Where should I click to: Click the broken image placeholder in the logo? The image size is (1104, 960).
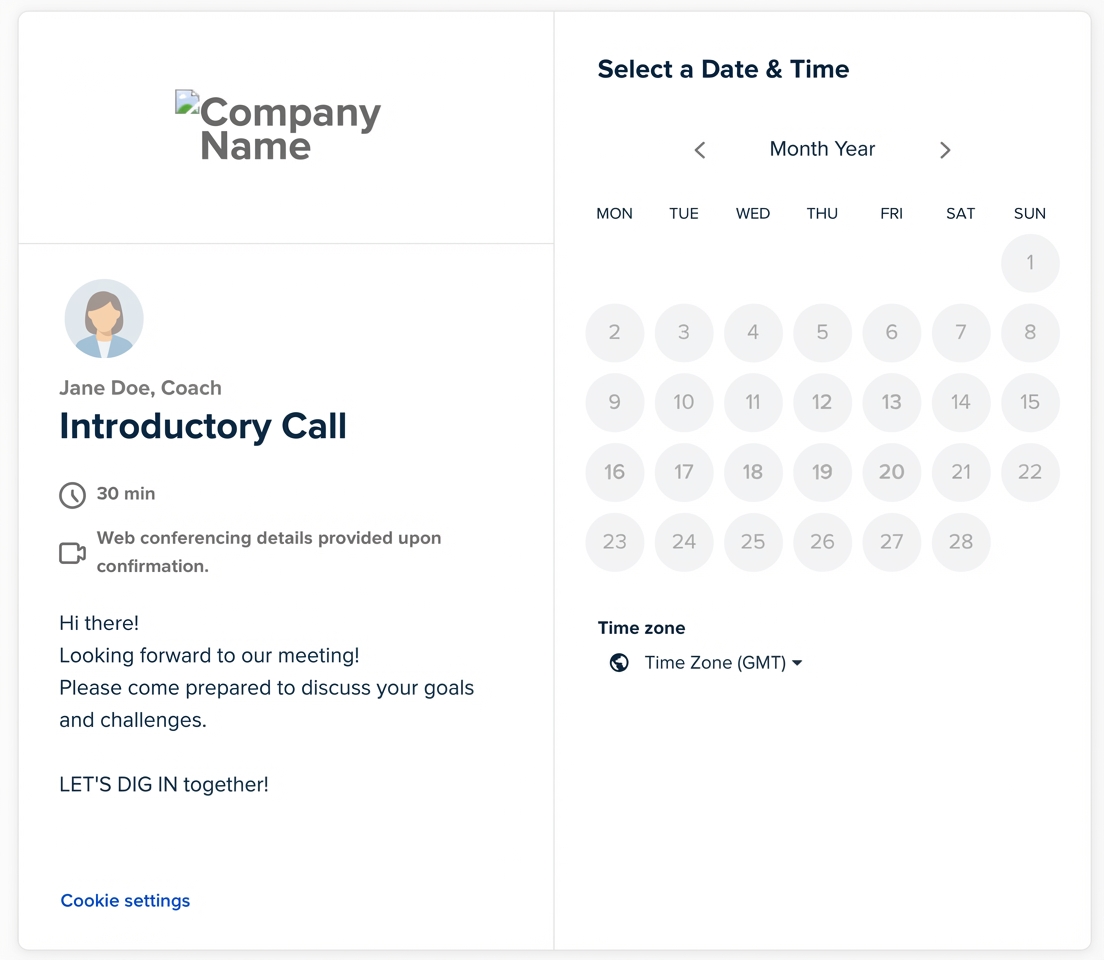click(187, 101)
